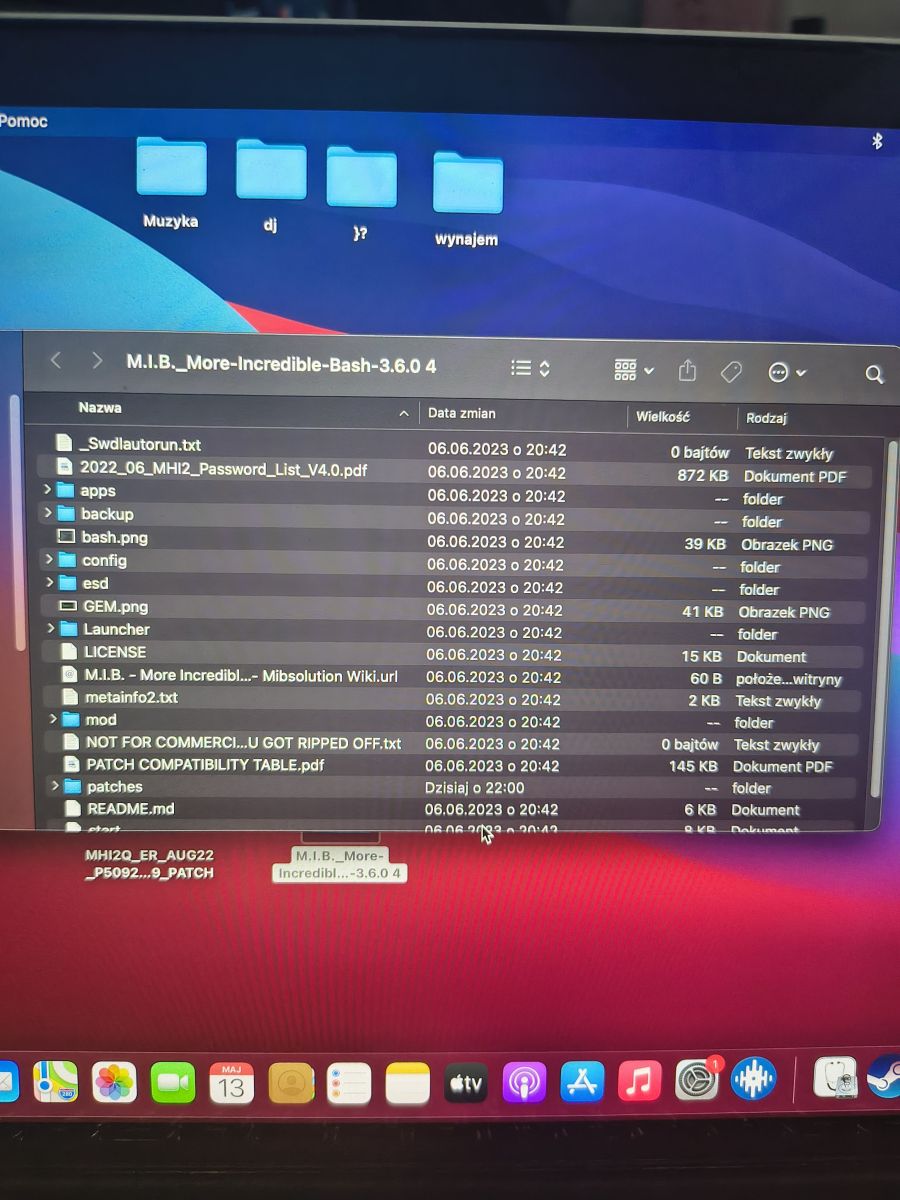Sort by the Data zmian column header
This screenshot has height=1200, width=900.
click(462, 413)
